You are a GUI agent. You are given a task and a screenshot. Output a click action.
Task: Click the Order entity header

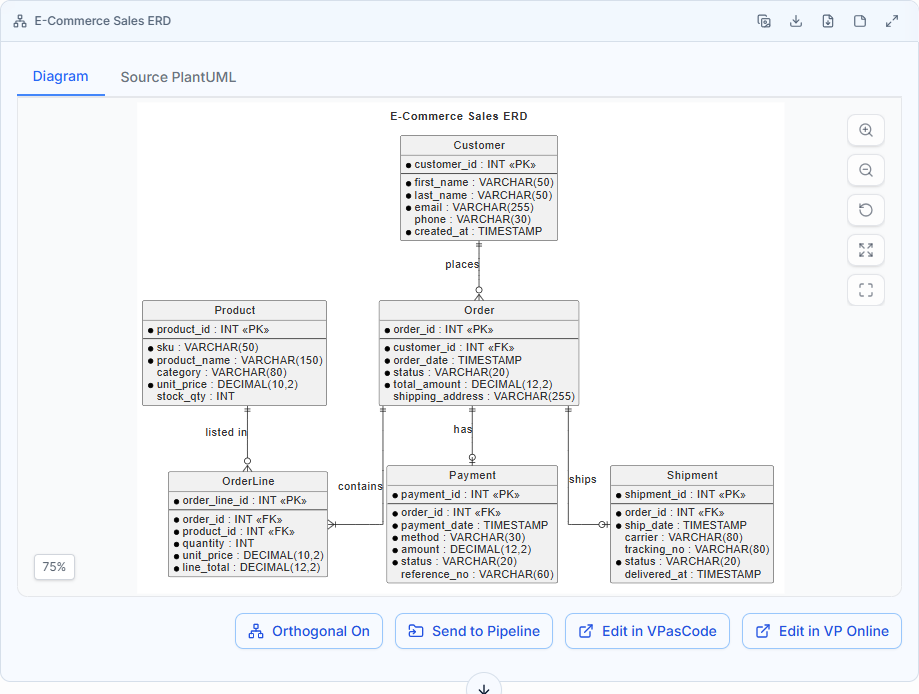pos(479,311)
